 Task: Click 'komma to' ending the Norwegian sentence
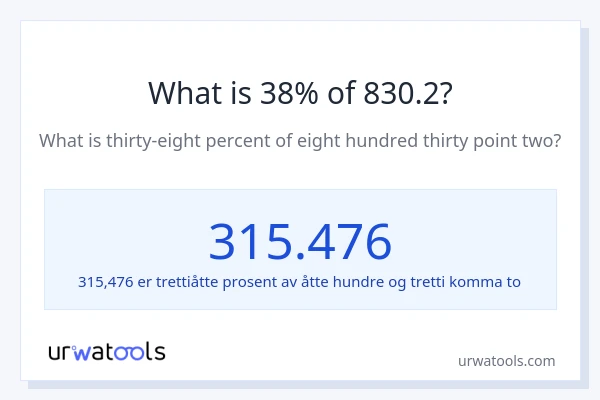click(490, 282)
